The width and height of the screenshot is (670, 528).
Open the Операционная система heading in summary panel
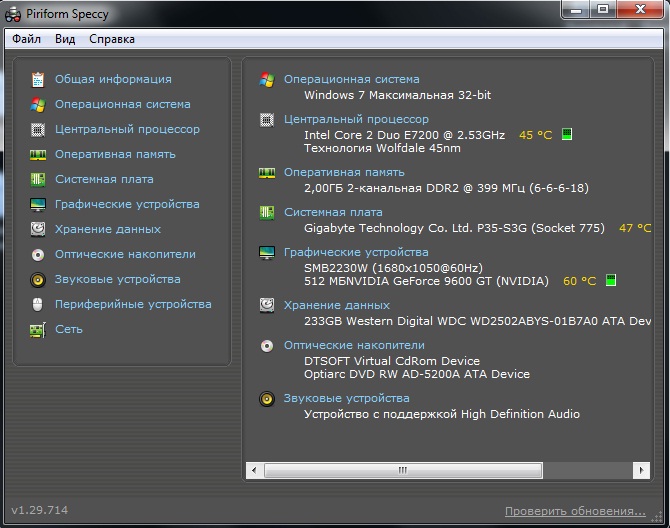(x=351, y=79)
